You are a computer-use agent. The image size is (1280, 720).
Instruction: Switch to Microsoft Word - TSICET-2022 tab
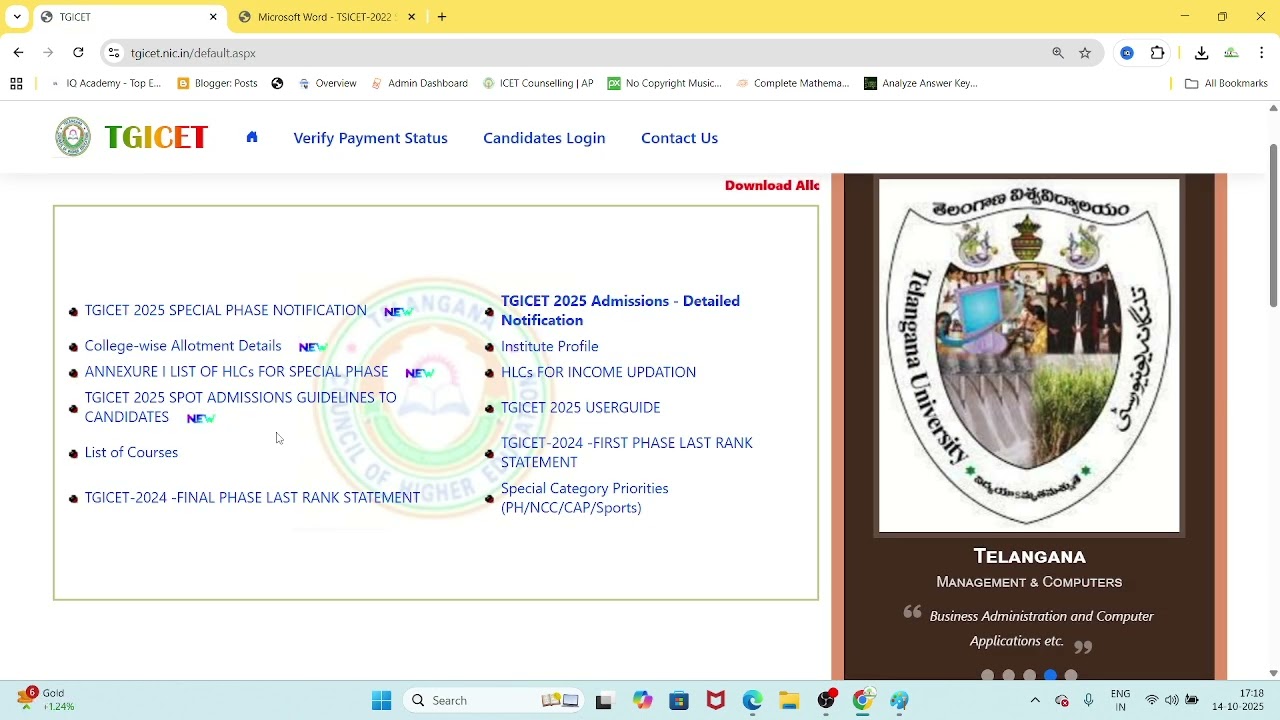pos(326,16)
